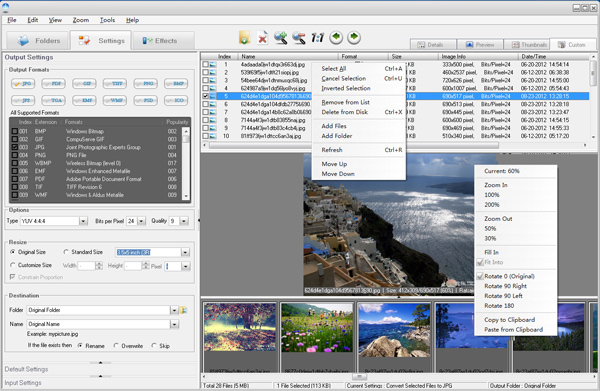Select the PSD output format button
The image size is (600, 391).
tap(145, 100)
